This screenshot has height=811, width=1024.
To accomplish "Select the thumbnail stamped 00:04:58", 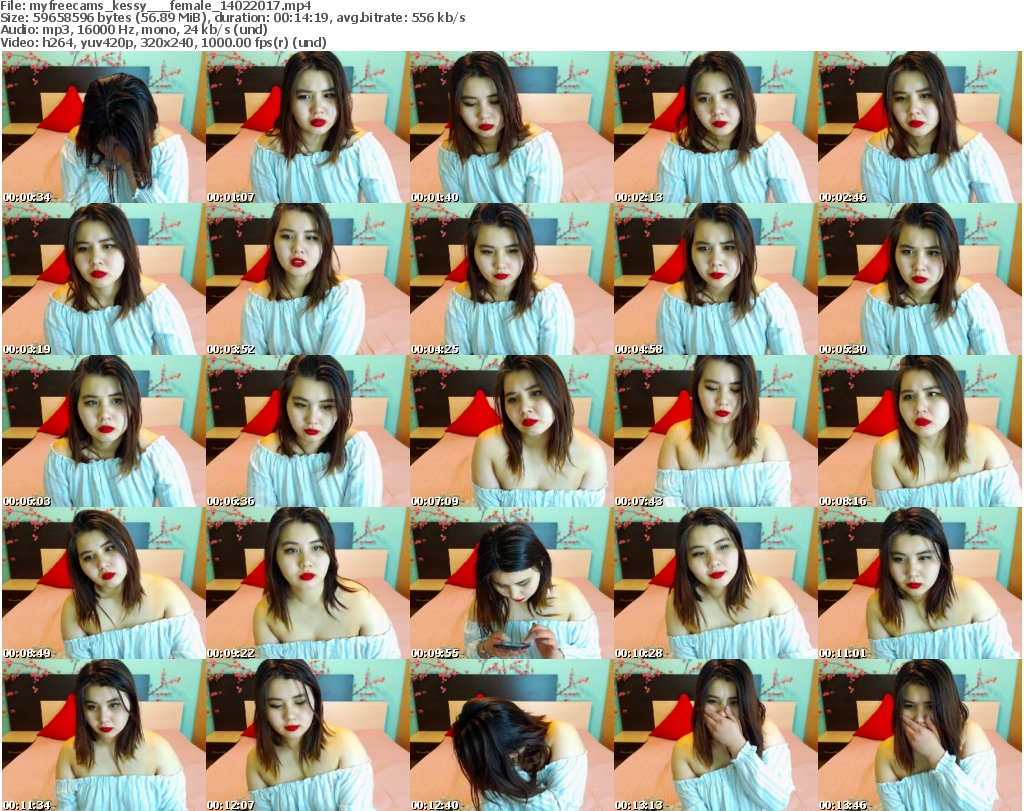I will 715,279.
